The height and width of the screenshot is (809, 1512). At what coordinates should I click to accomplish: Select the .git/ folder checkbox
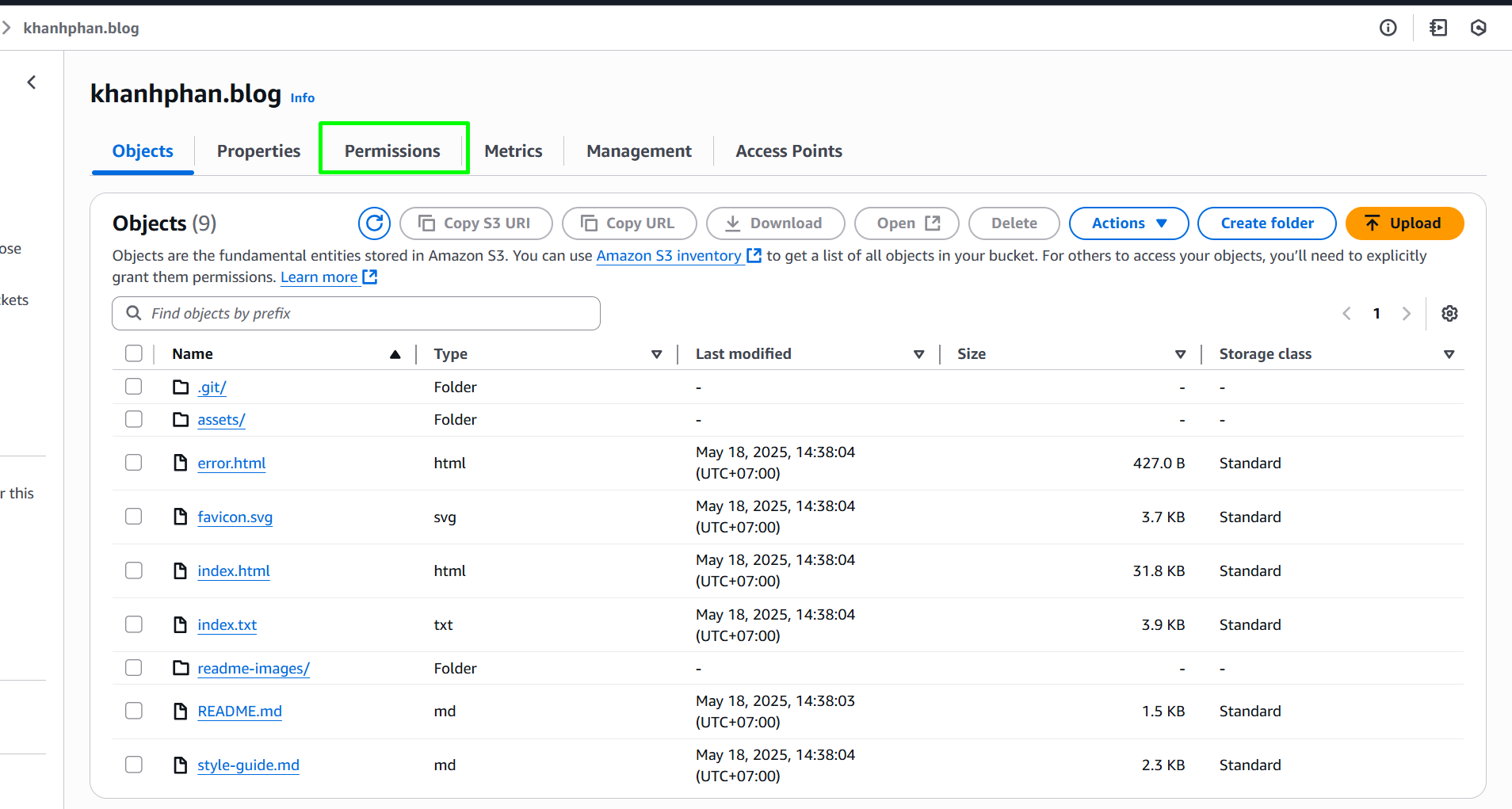pos(134,386)
